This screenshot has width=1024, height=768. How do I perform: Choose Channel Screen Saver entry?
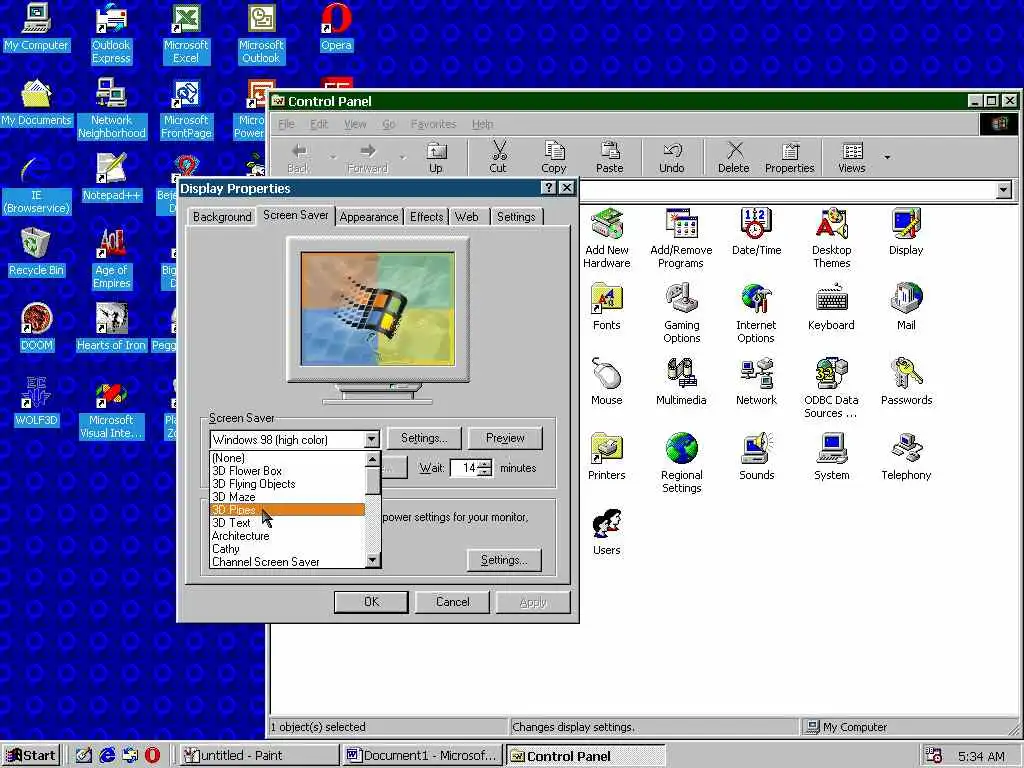point(287,562)
